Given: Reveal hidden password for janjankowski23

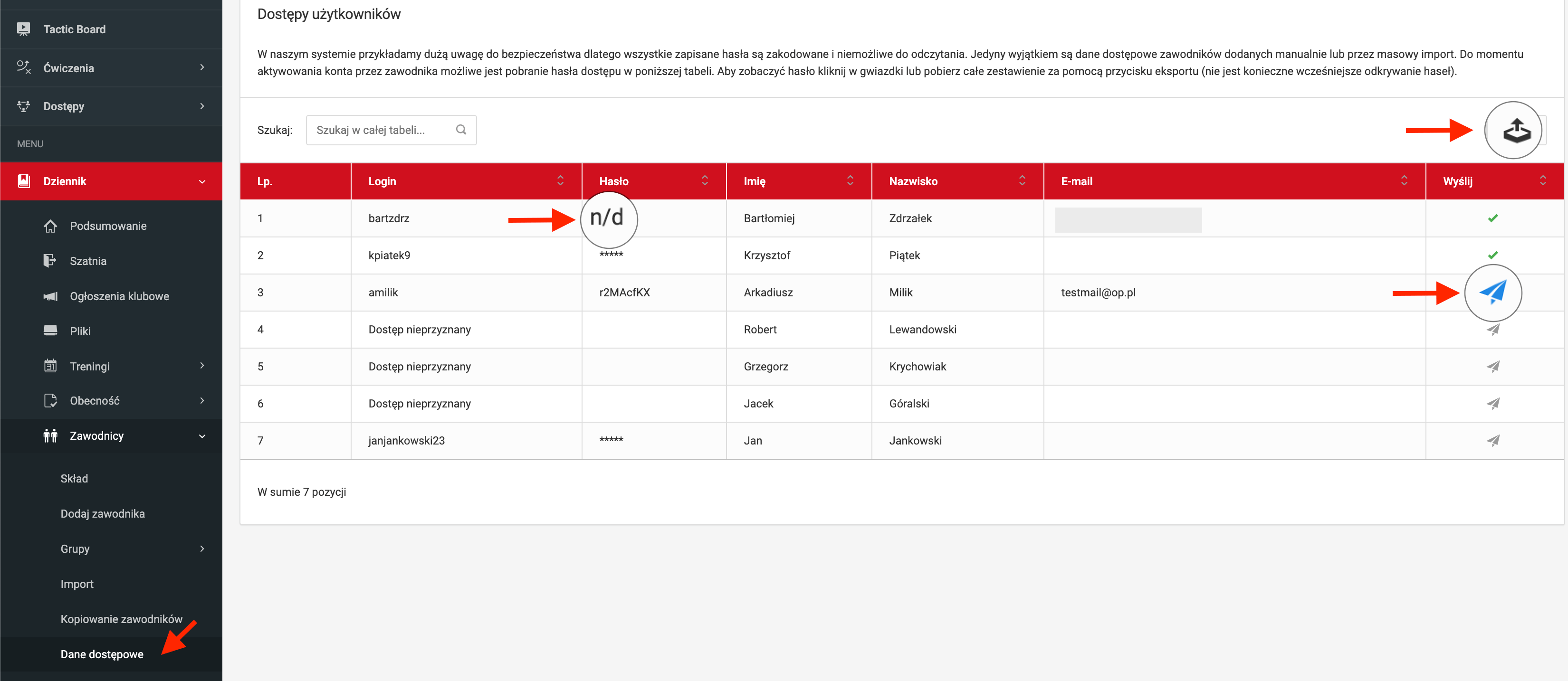Looking at the screenshot, I should tap(611, 440).
